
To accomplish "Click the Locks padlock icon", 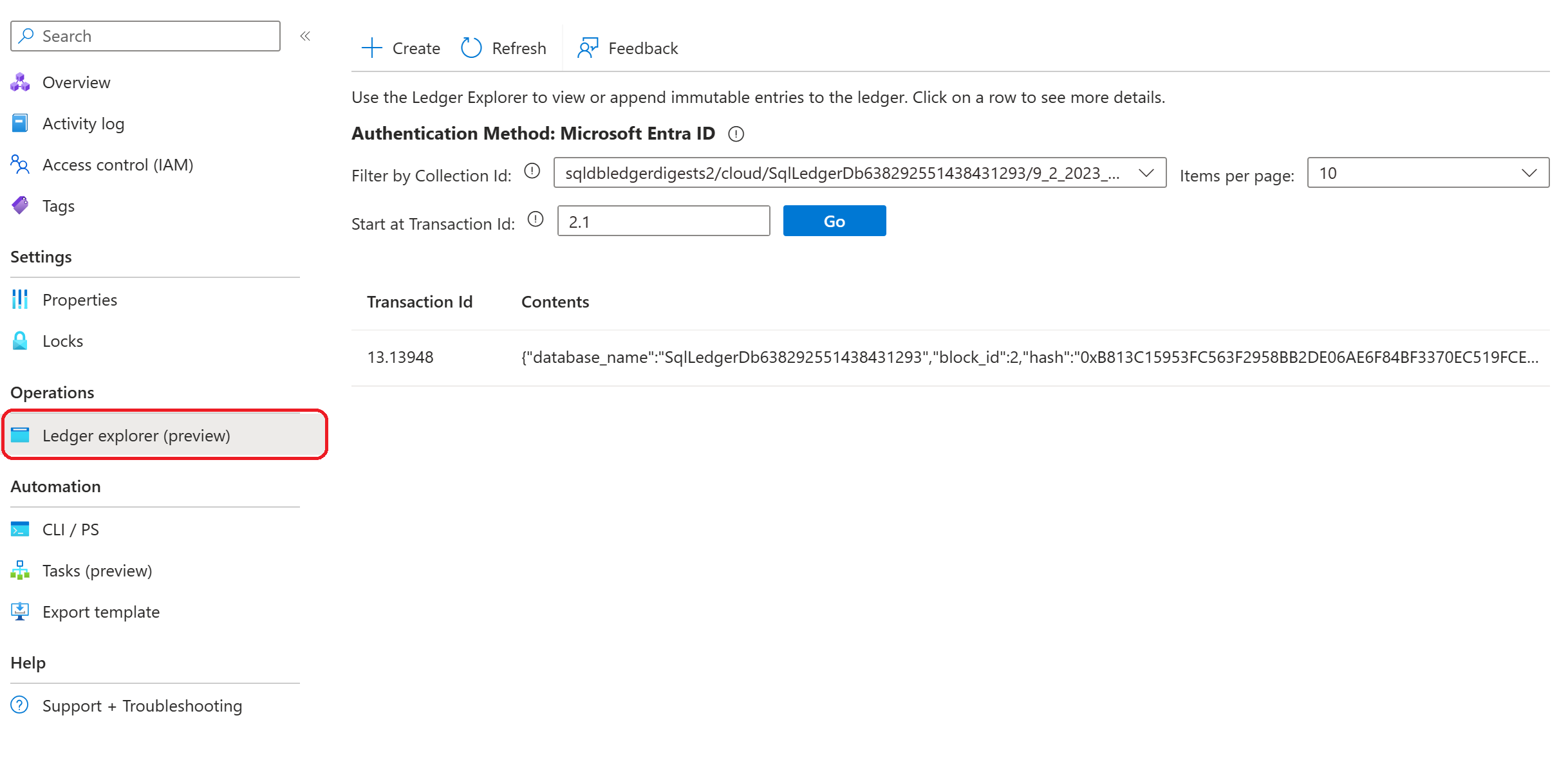I will coord(20,341).
